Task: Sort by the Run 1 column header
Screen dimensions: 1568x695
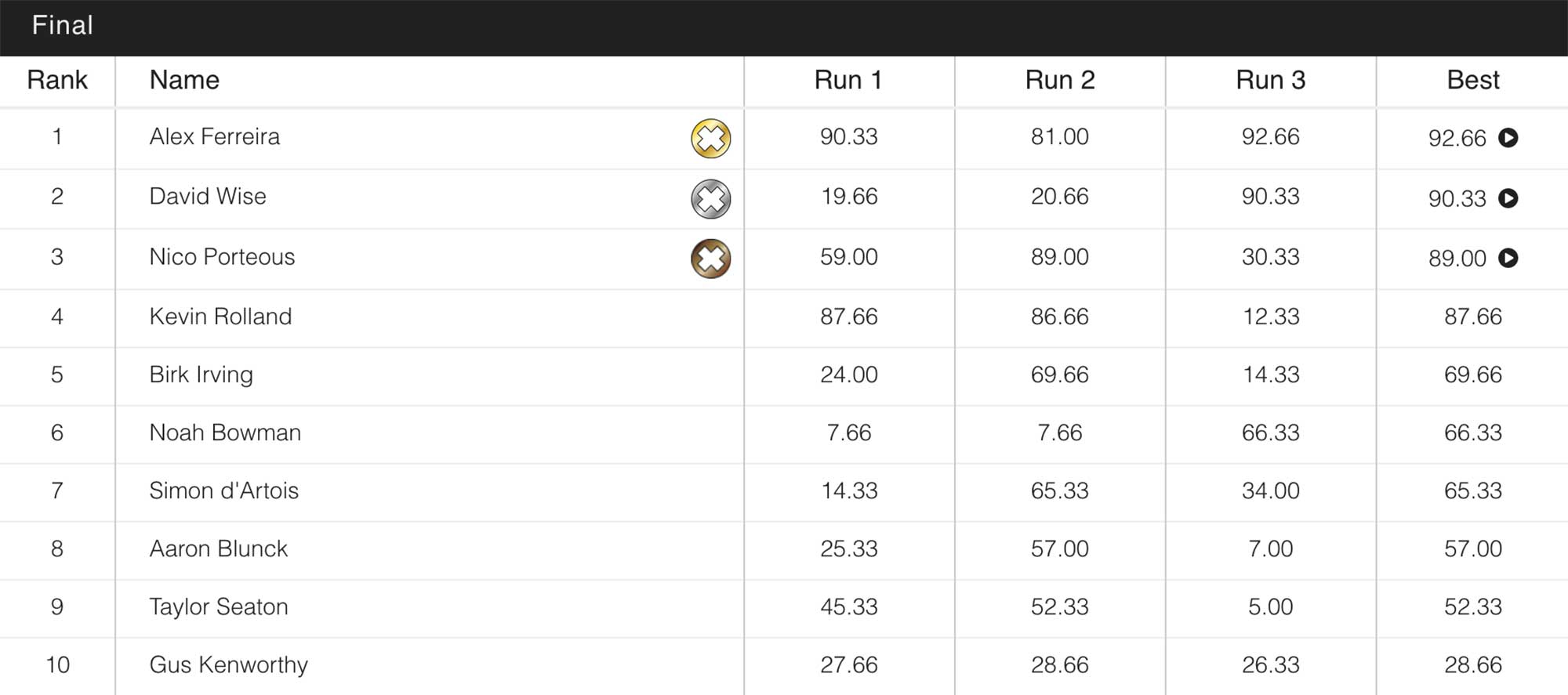Action: click(x=848, y=80)
